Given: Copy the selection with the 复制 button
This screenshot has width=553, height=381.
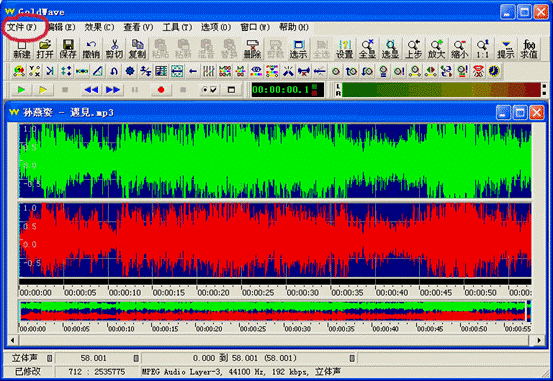Looking at the screenshot, I should click(137, 49).
